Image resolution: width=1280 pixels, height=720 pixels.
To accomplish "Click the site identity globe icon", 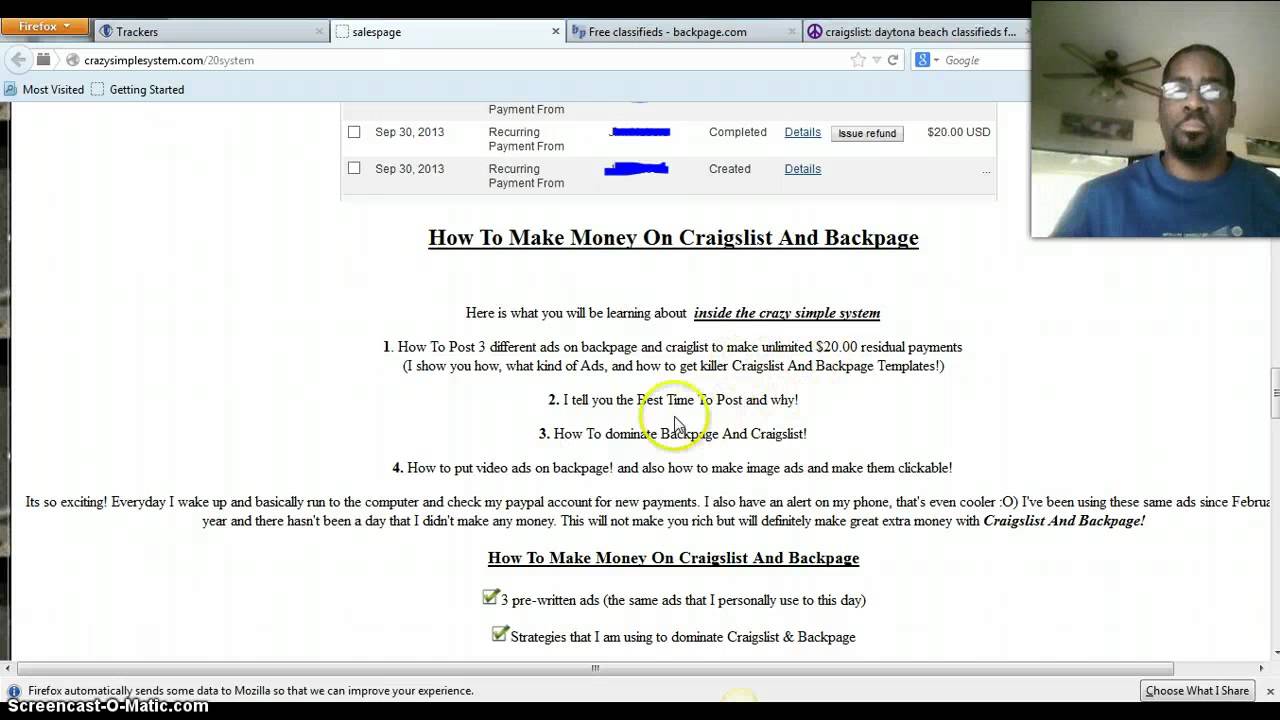I will 73,60.
